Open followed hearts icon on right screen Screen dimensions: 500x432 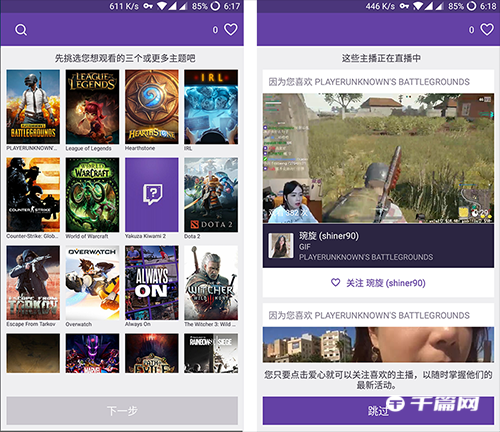pyautogui.click(x=487, y=30)
